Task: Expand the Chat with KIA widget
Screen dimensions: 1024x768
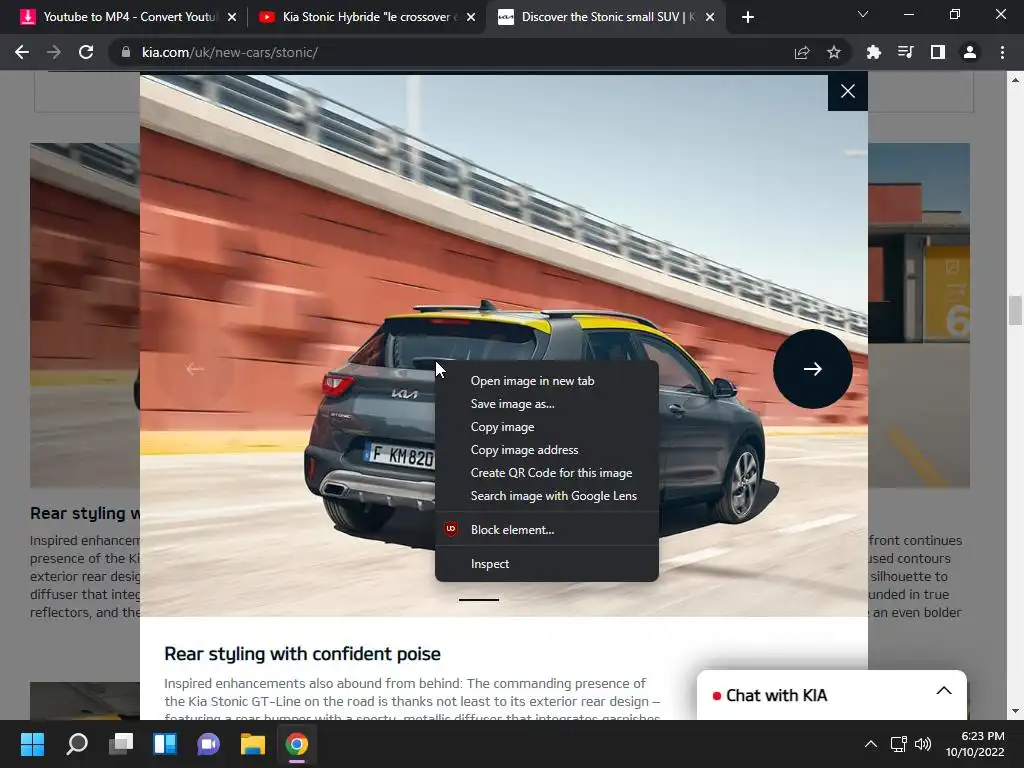Action: [x=944, y=691]
